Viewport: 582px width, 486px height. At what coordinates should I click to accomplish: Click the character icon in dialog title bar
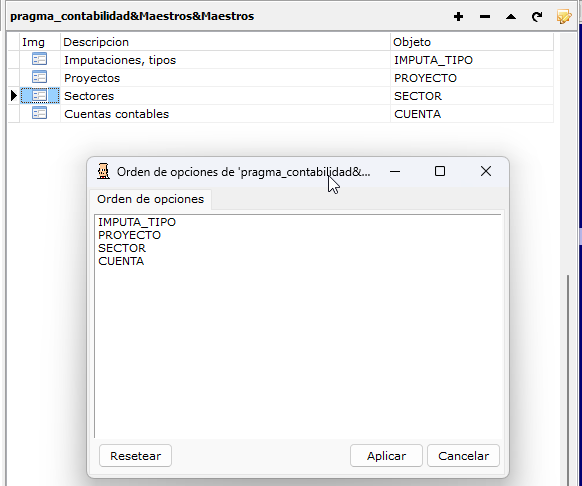tap(104, 172)
